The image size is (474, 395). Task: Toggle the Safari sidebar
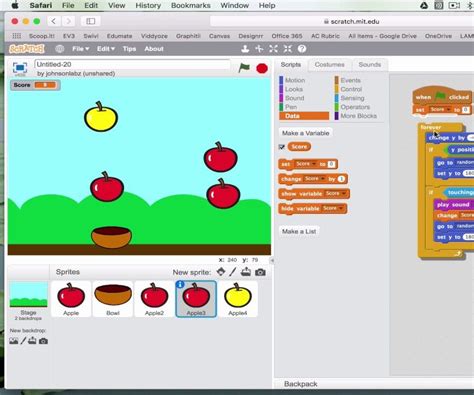coord(91,21)
